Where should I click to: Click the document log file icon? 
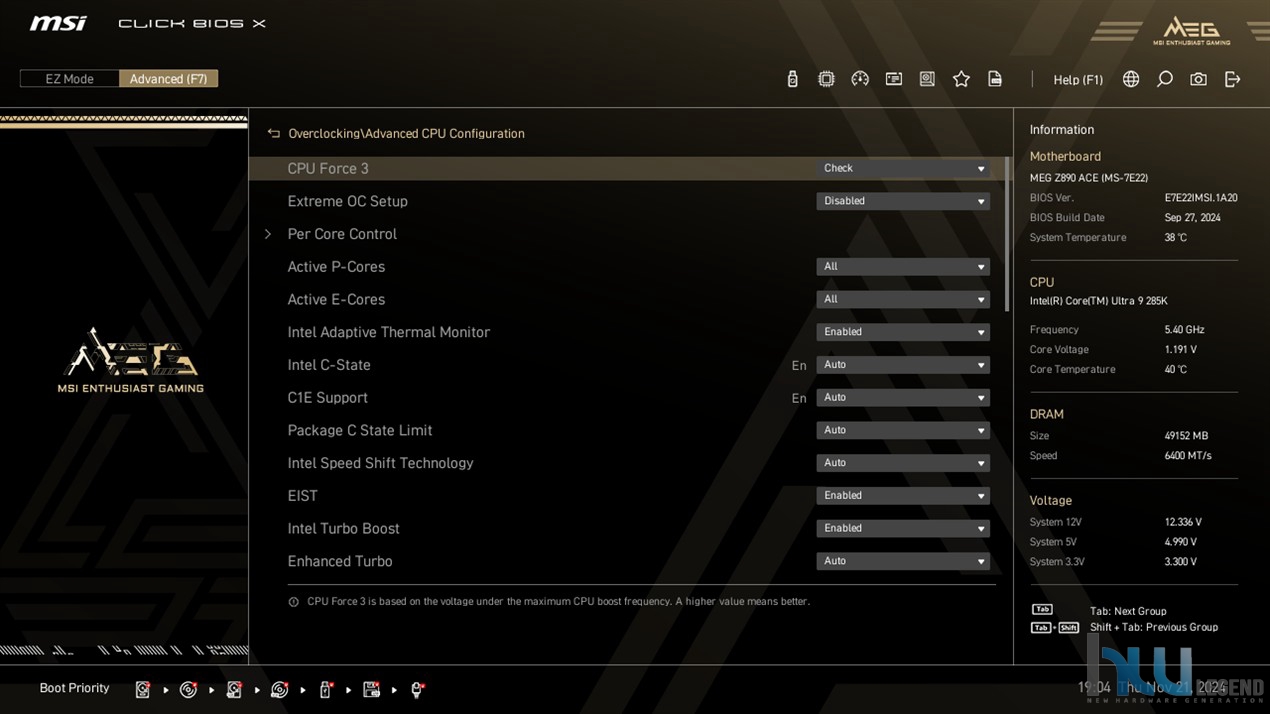click(x=995, y=79)
